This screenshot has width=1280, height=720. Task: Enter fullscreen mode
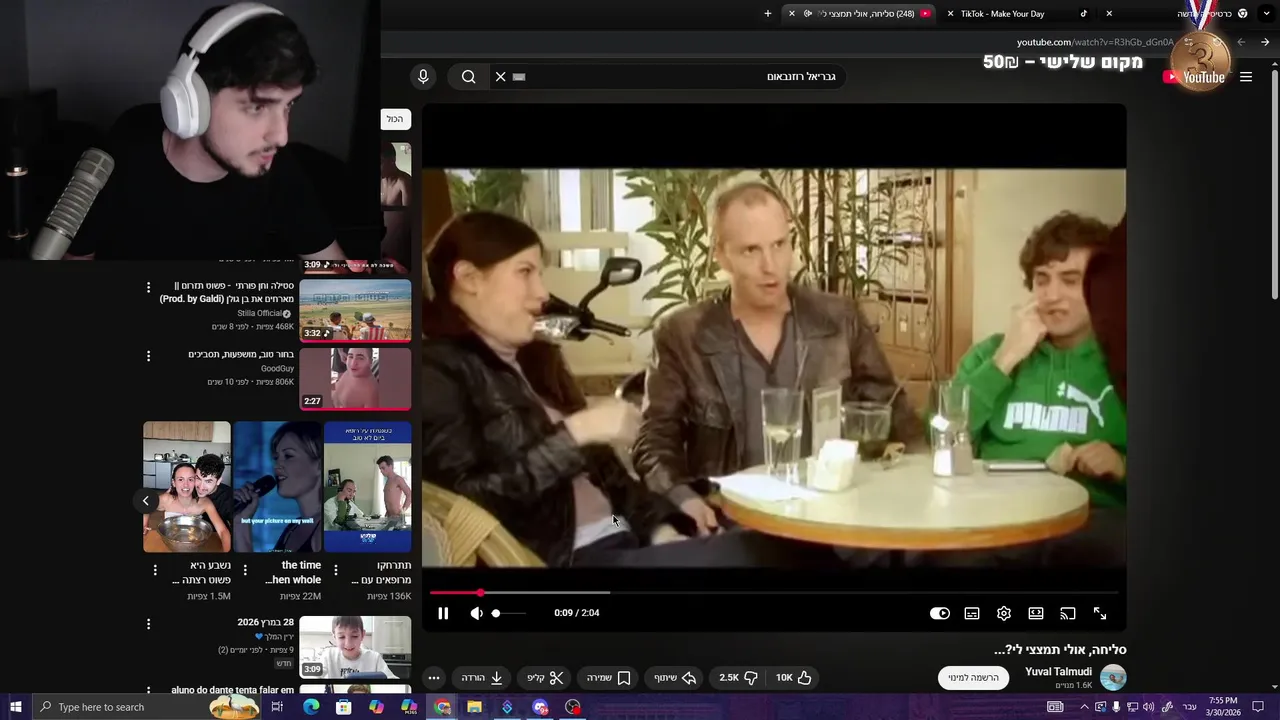tap(1100, 613)
